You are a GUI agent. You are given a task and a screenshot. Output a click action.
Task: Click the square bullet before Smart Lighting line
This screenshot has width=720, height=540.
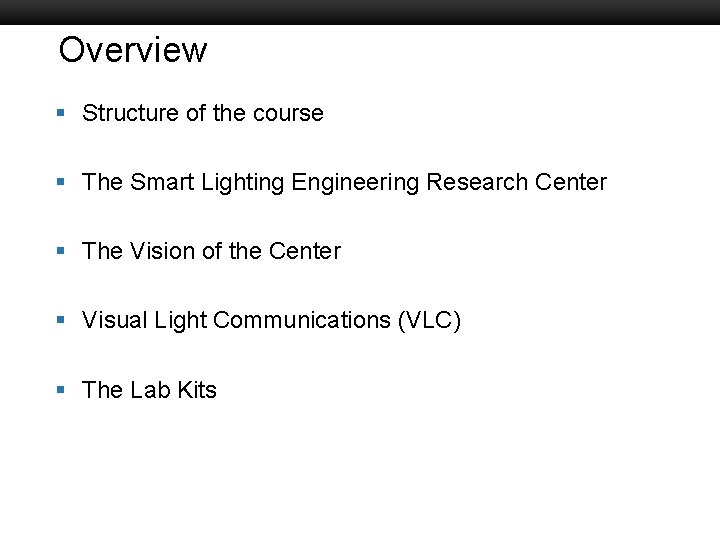pyautogui.click(x=62, y=183)
